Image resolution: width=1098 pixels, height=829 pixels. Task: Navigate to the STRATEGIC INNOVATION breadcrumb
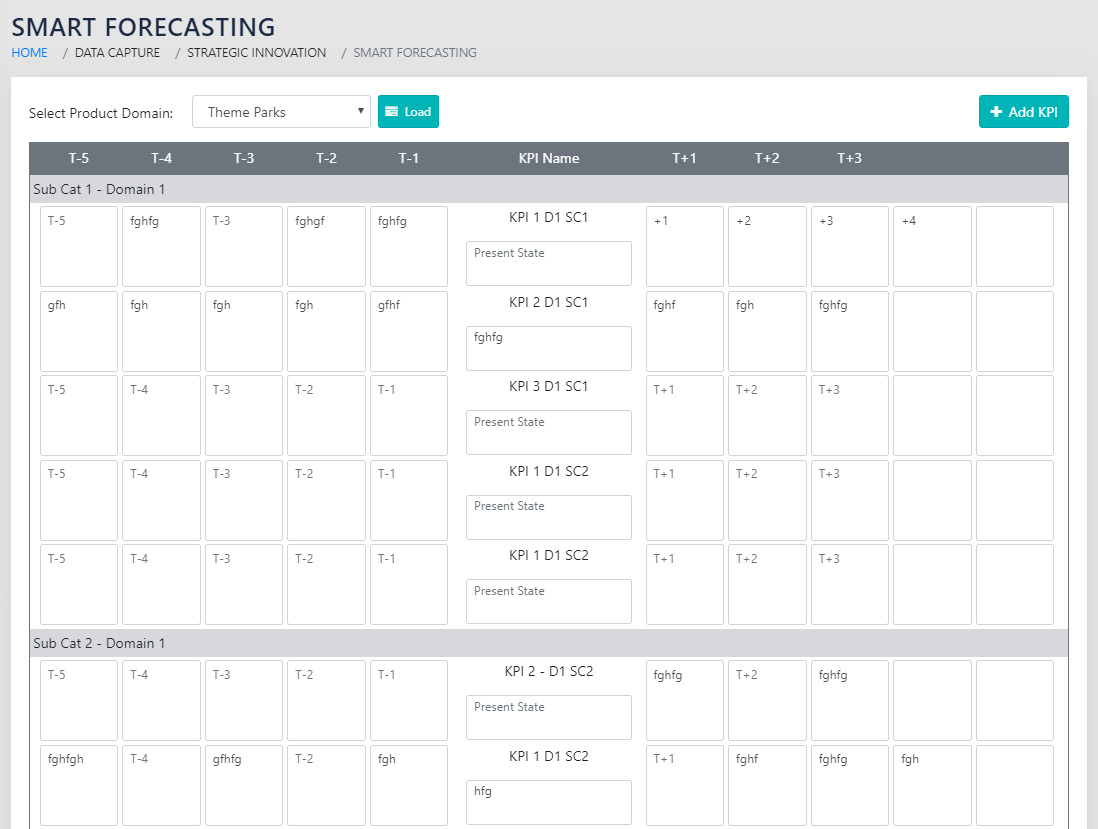256,53
